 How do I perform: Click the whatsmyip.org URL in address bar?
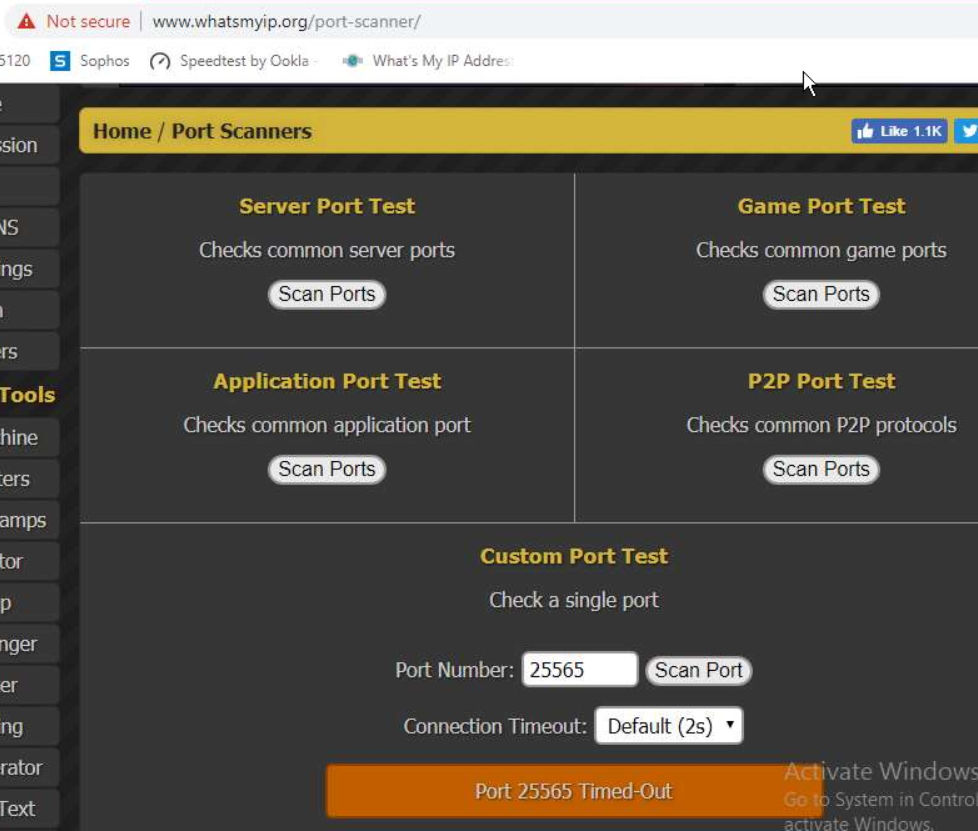click(x=286, y=21)
